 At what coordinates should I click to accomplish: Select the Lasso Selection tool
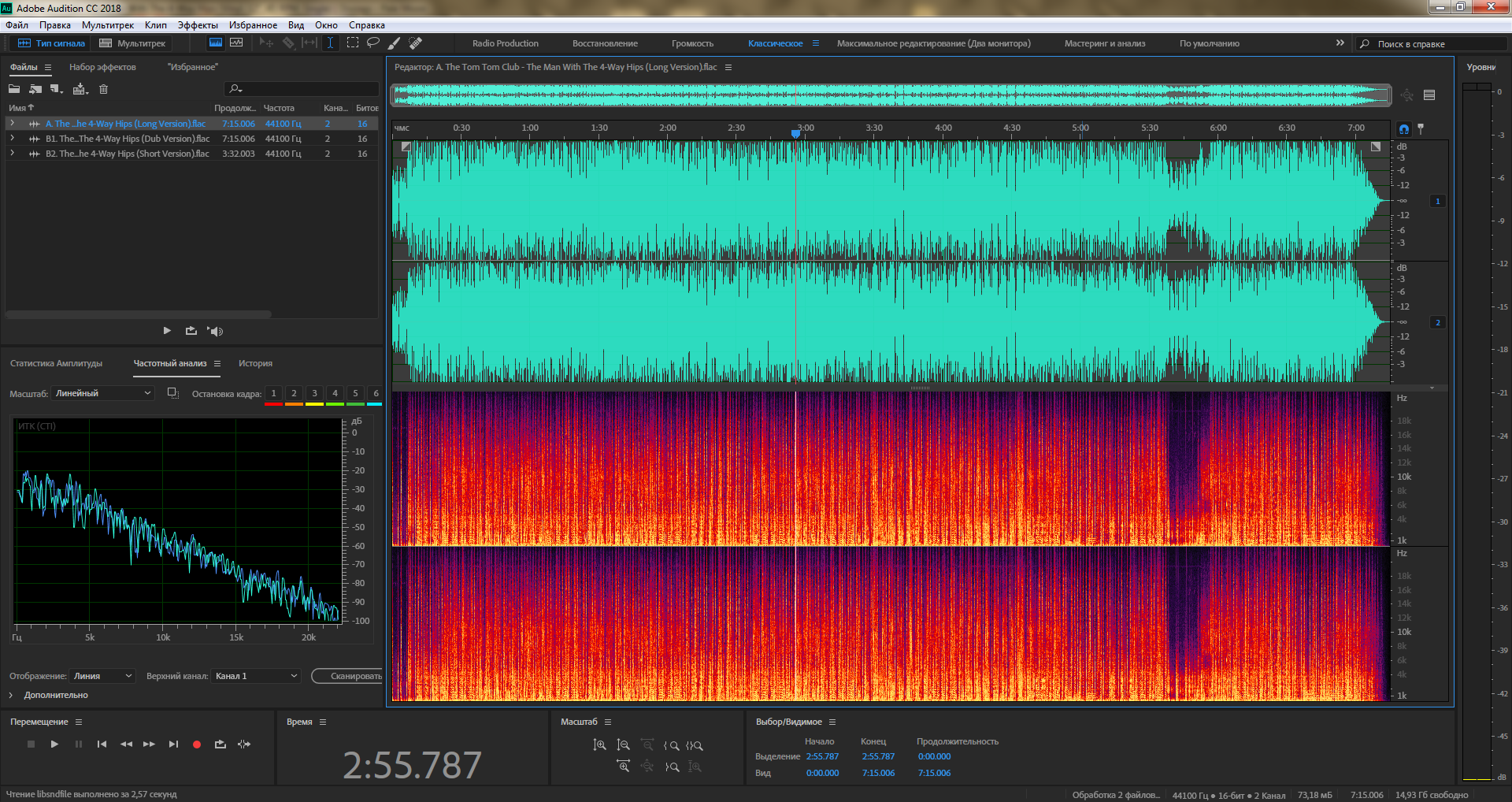[x=373, y=43]
